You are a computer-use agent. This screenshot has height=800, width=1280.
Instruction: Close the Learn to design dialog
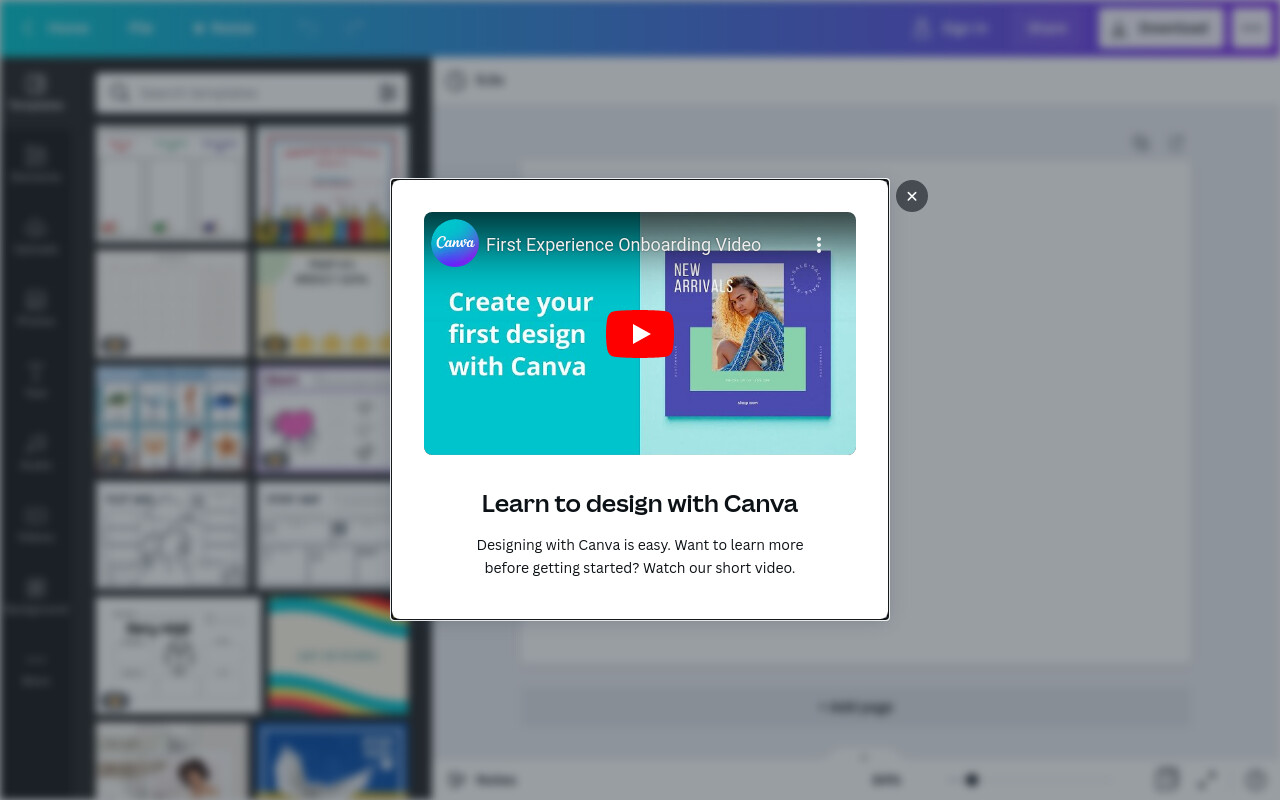[x=912, y=196]
